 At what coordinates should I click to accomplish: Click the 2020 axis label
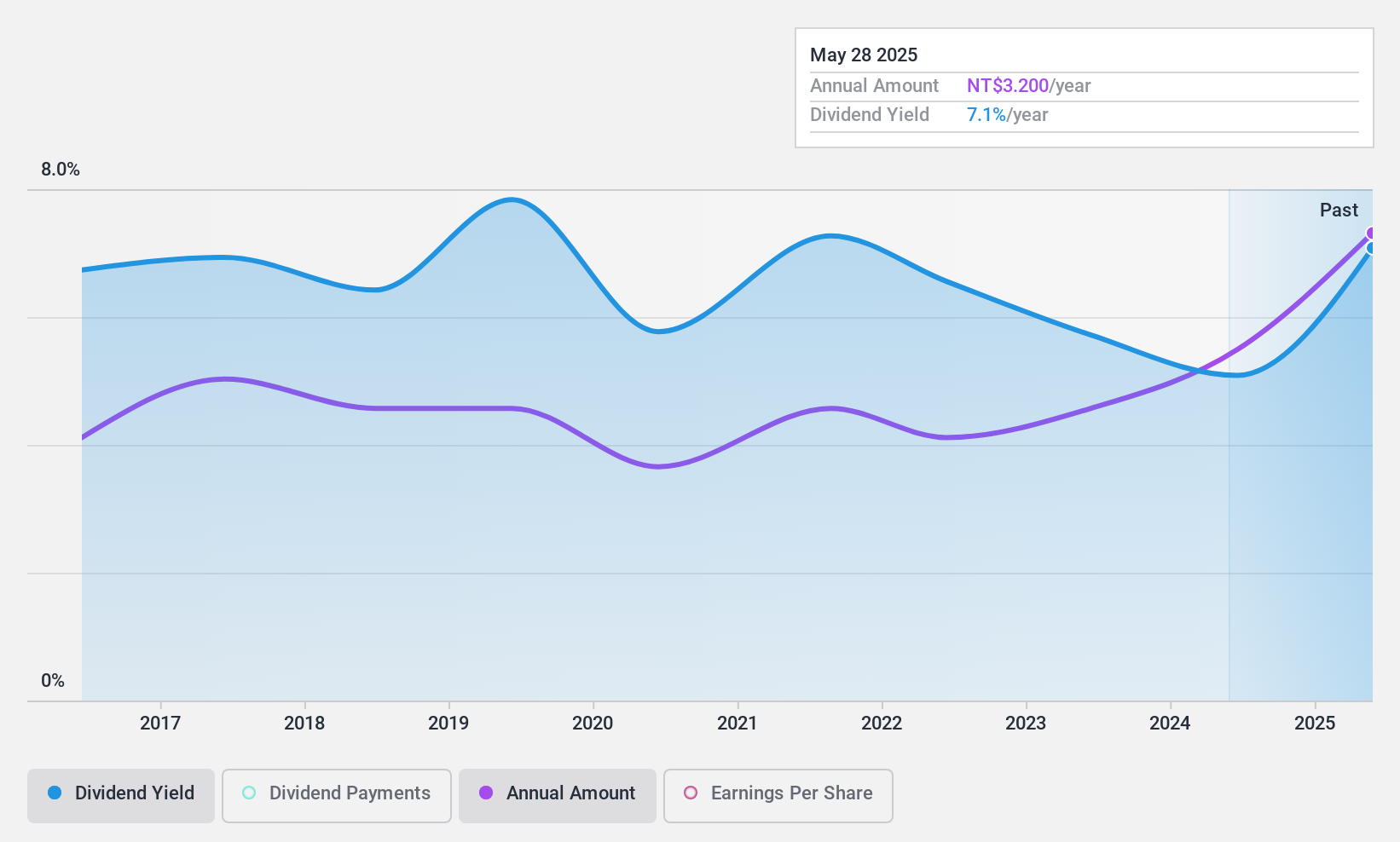(593, 723)
